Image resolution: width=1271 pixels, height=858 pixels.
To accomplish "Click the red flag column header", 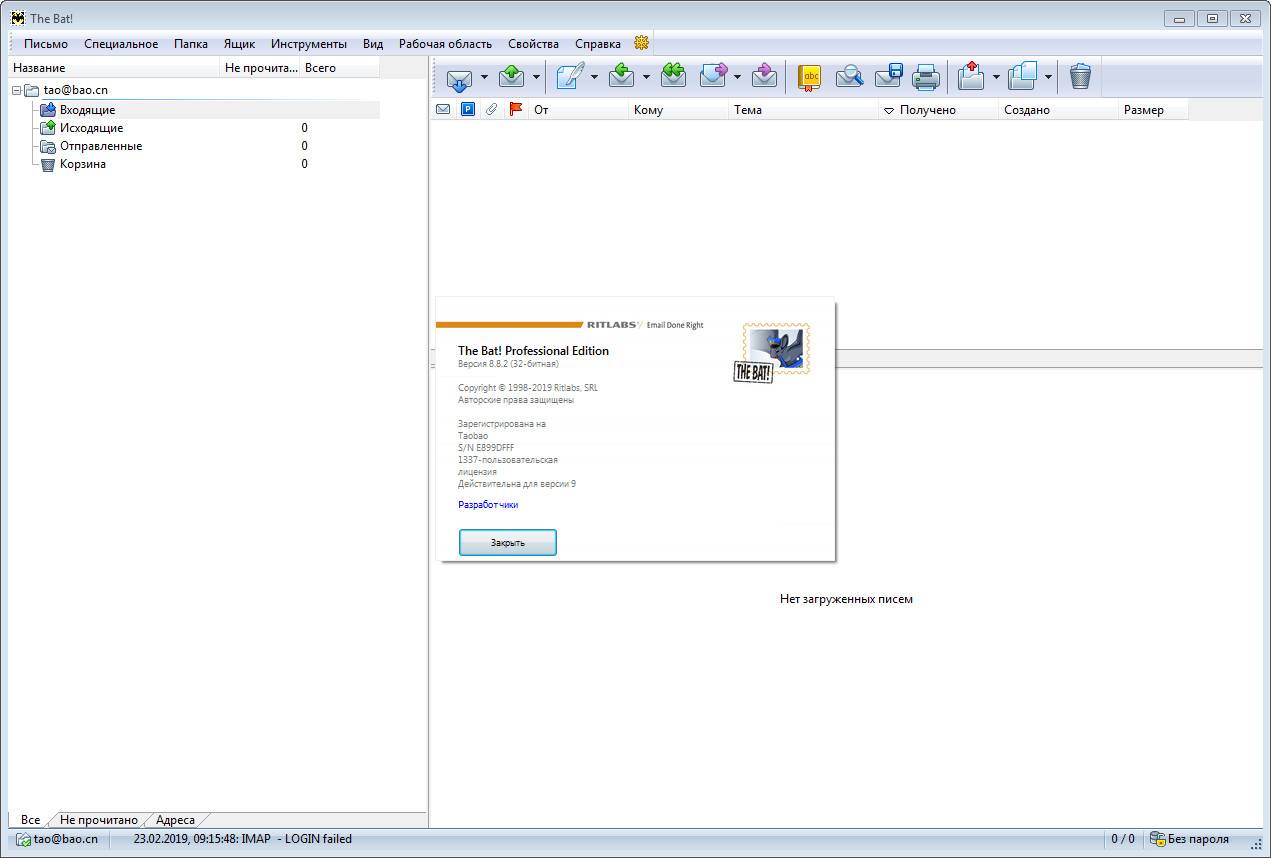I will (516, 110).
